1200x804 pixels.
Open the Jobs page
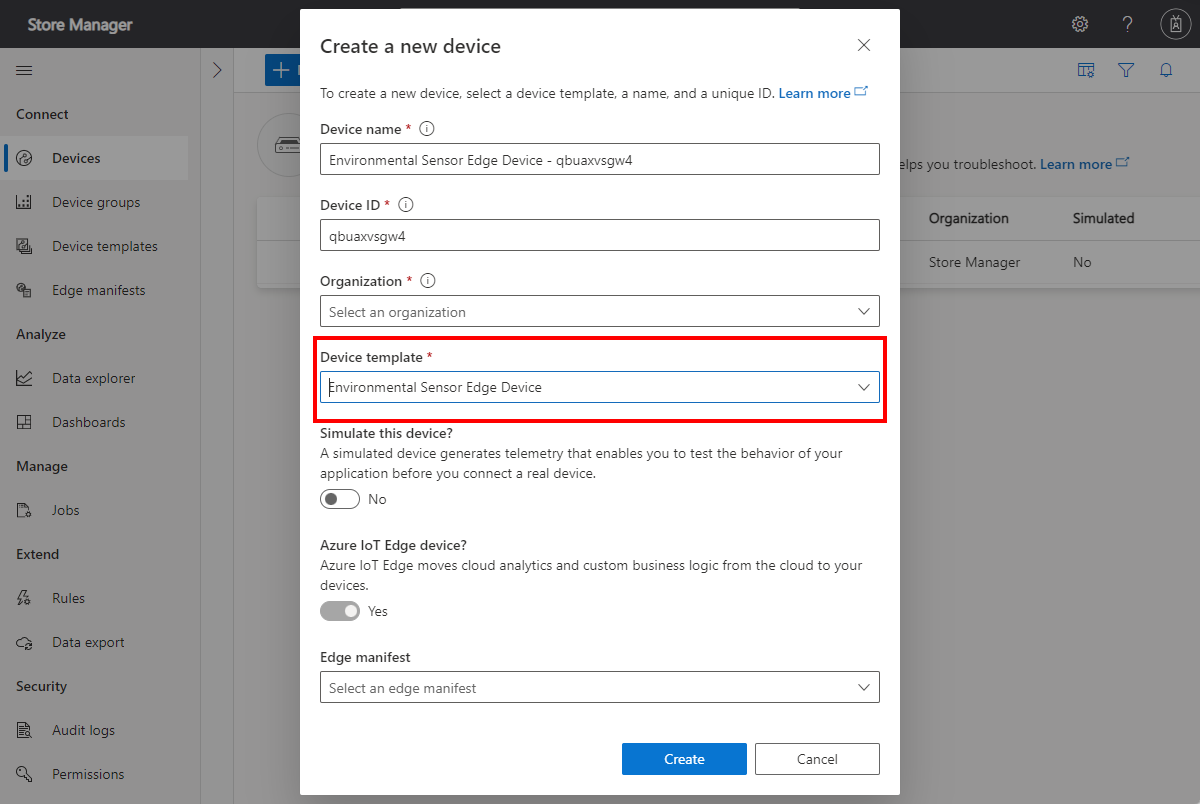tap(67, 509)
